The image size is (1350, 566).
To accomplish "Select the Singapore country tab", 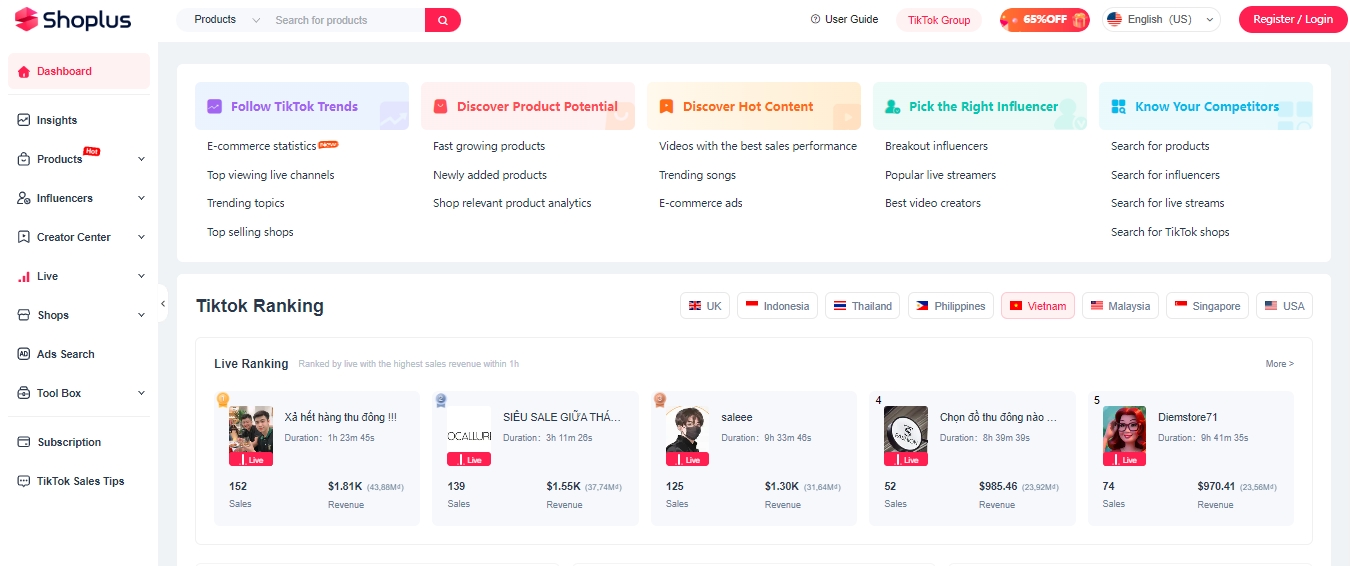I will [x=1207, y=306].
